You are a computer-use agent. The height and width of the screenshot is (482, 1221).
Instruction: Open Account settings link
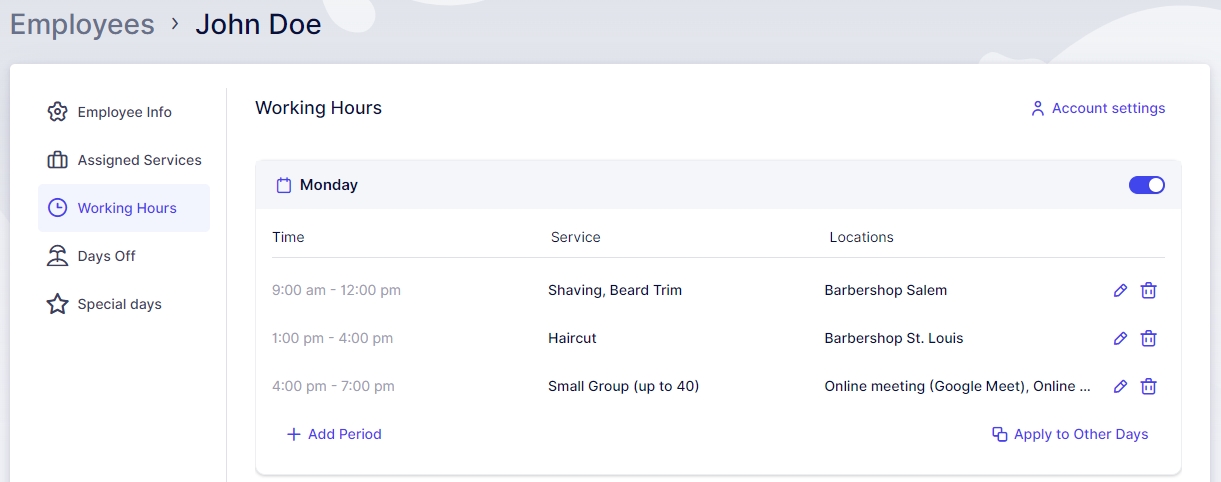1108,108
